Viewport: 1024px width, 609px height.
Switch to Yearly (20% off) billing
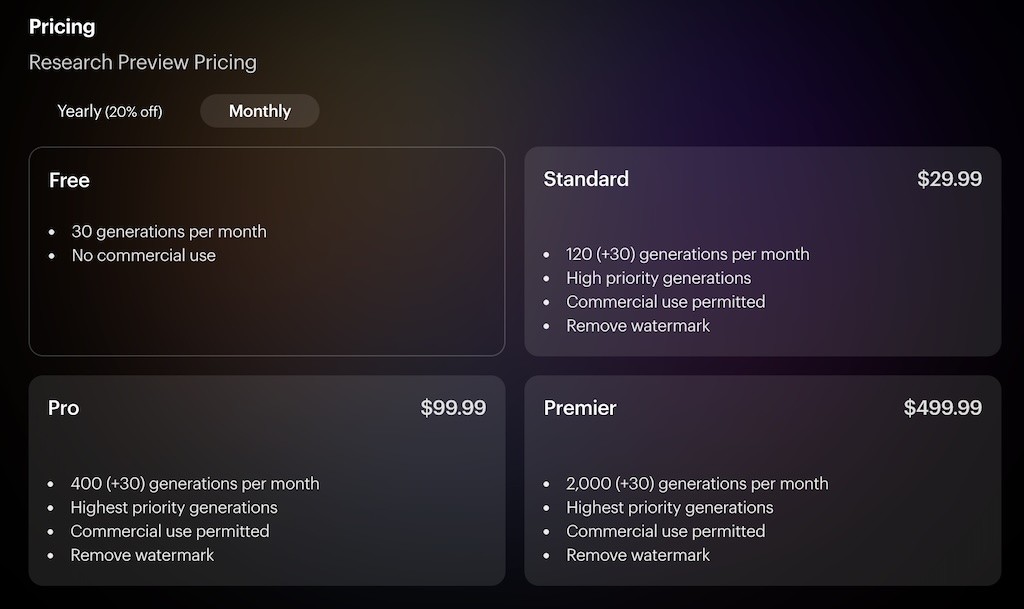click(x=110, y=111)
